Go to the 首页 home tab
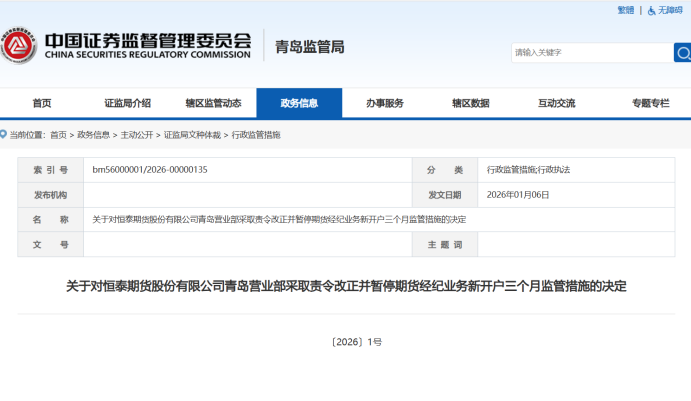 (42, 103)
